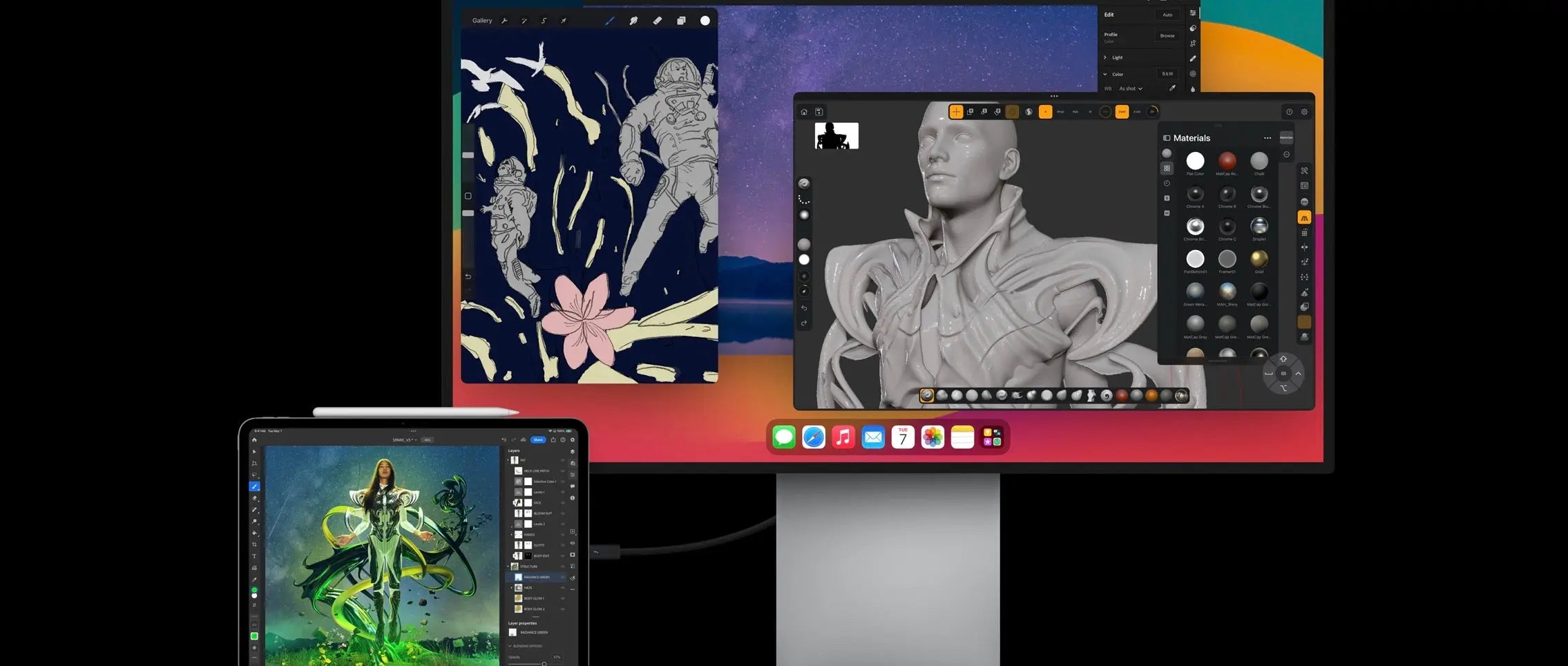Open the Actions wrench menu in Procreate
This screenshot has height=666, width=1568.
(504, 21)
